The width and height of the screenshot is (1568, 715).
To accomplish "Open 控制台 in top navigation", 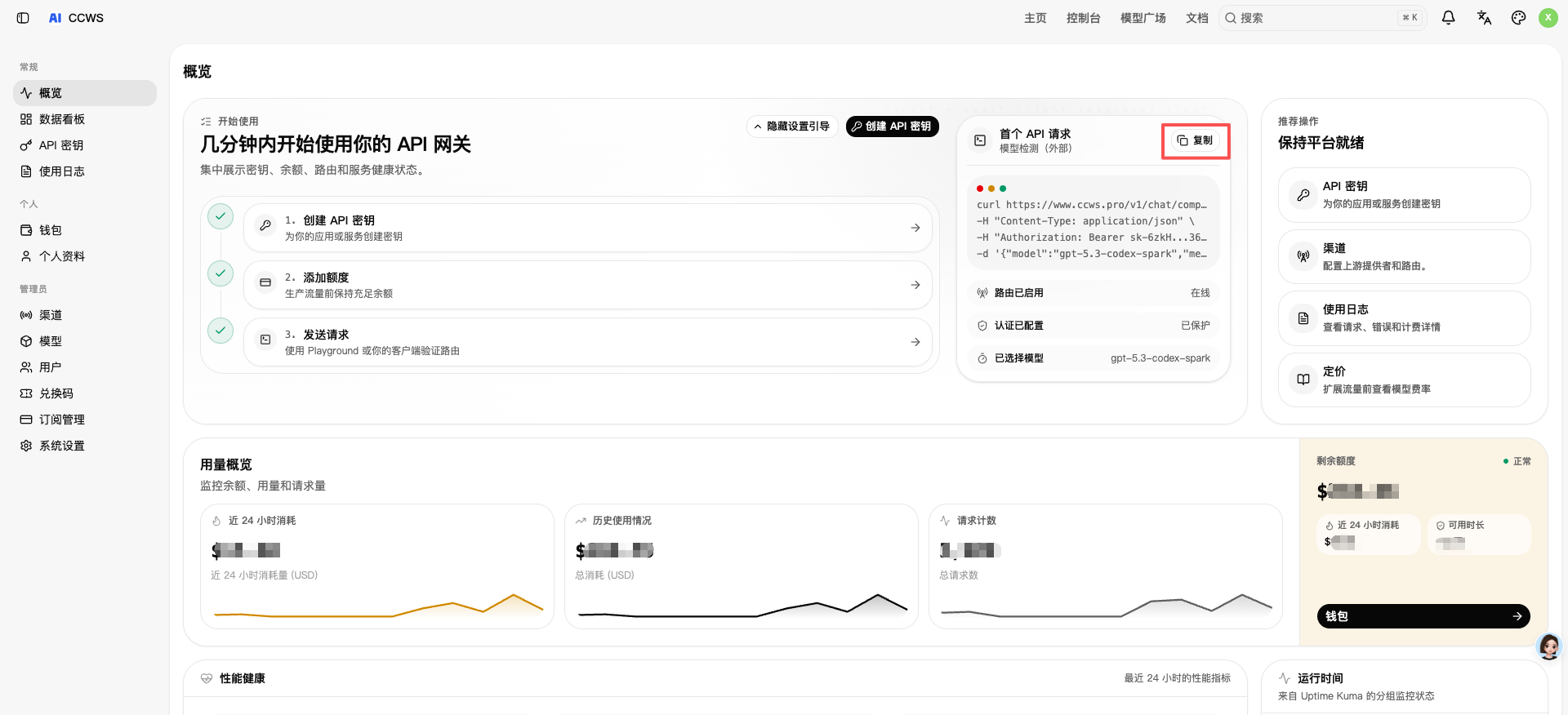I will 1083,18.
